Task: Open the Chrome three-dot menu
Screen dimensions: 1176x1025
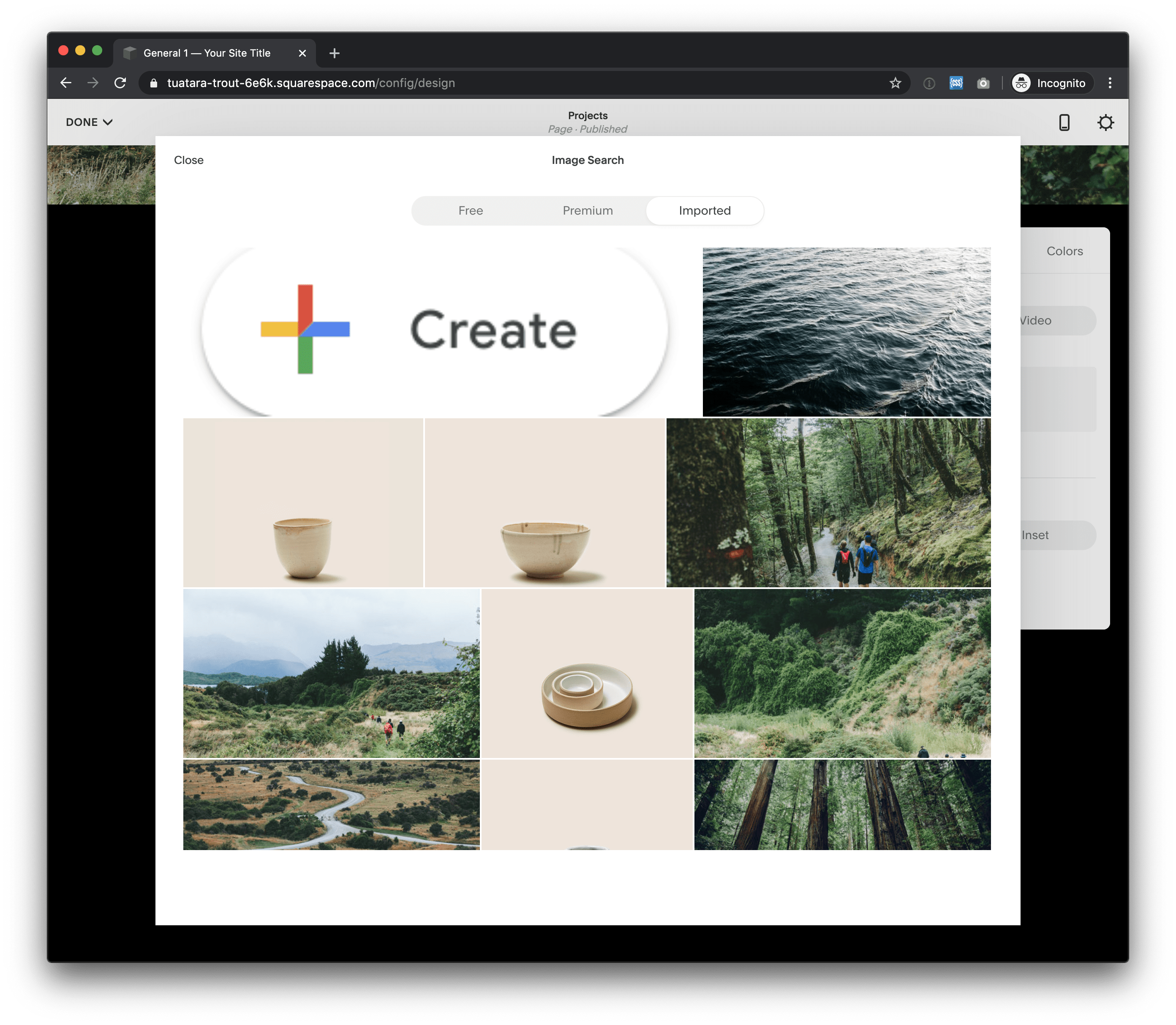Action: [1110, 83]
